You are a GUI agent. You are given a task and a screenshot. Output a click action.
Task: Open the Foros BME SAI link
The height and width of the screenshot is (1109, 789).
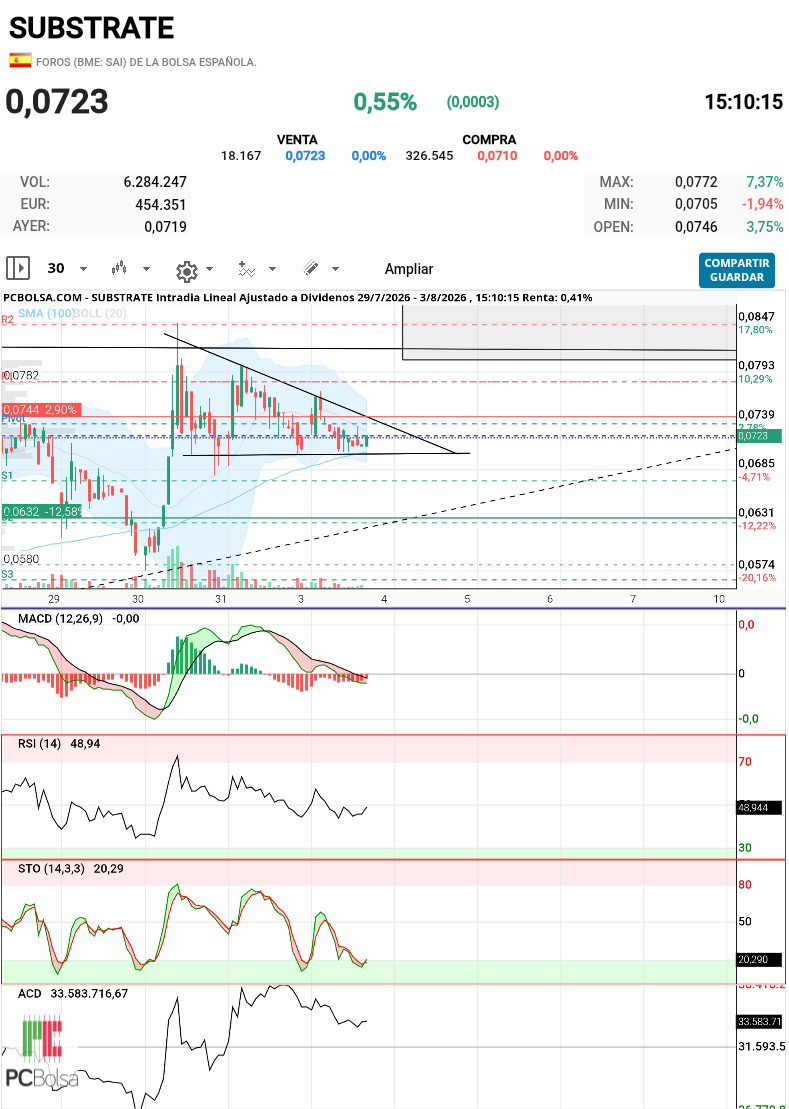point(146,62)
